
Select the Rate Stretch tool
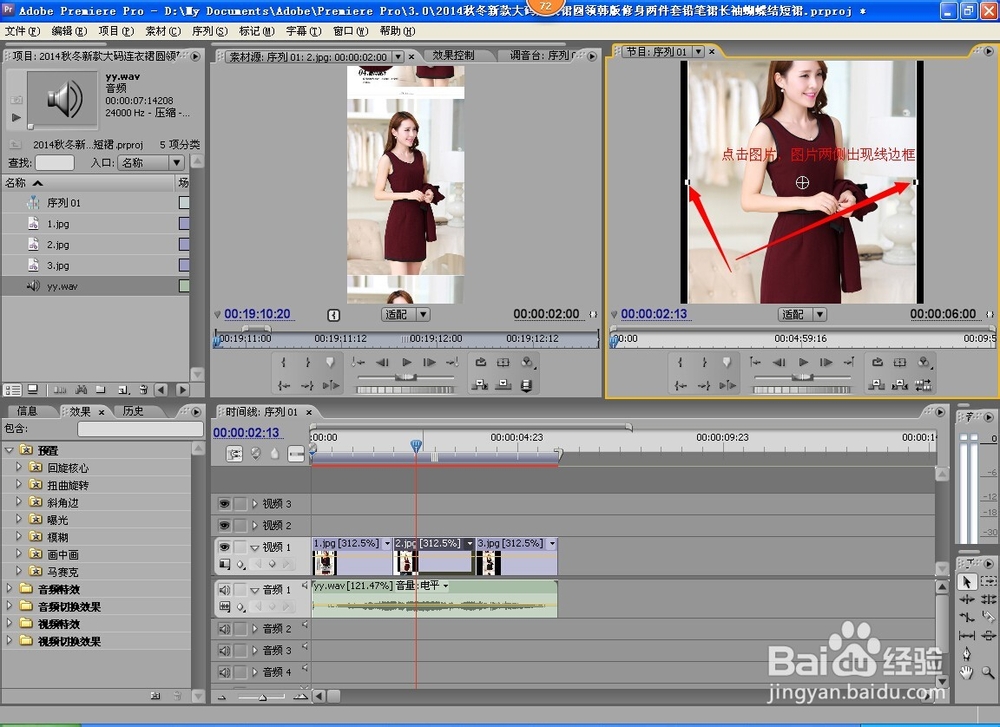[966, 617]
